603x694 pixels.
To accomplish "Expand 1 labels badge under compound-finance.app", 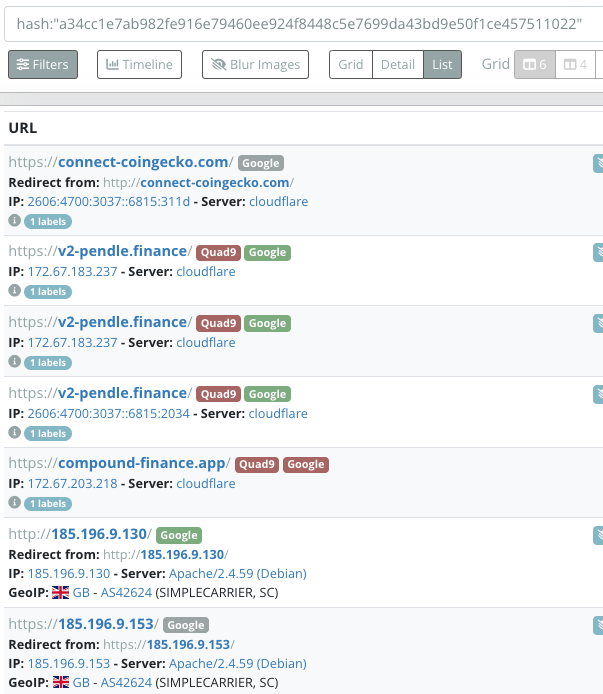I will pos(48,504).
